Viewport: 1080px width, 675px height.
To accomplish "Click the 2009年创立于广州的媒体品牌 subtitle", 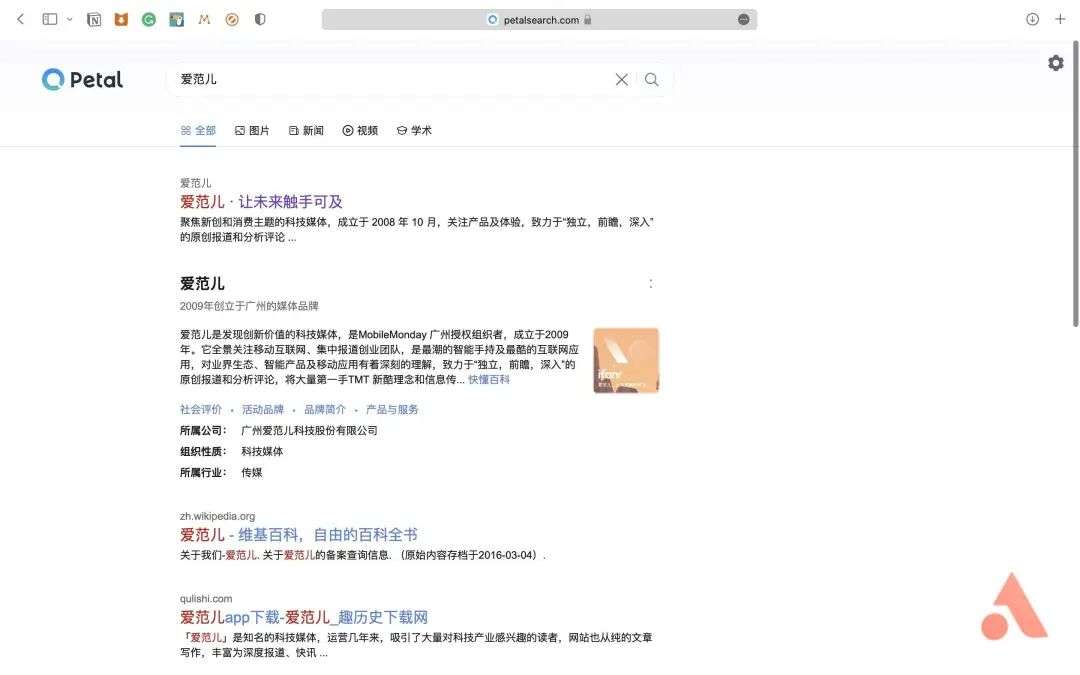I will (249, 306).
